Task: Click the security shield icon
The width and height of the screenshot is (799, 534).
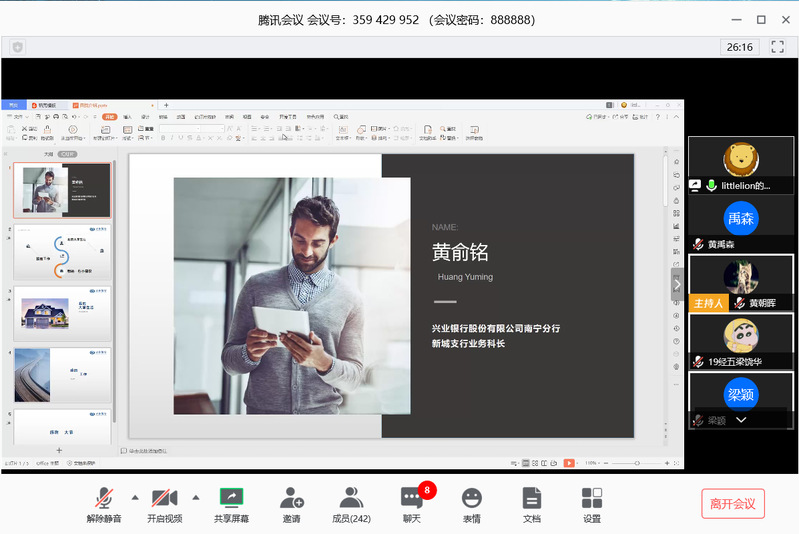Action: (18, 47)
